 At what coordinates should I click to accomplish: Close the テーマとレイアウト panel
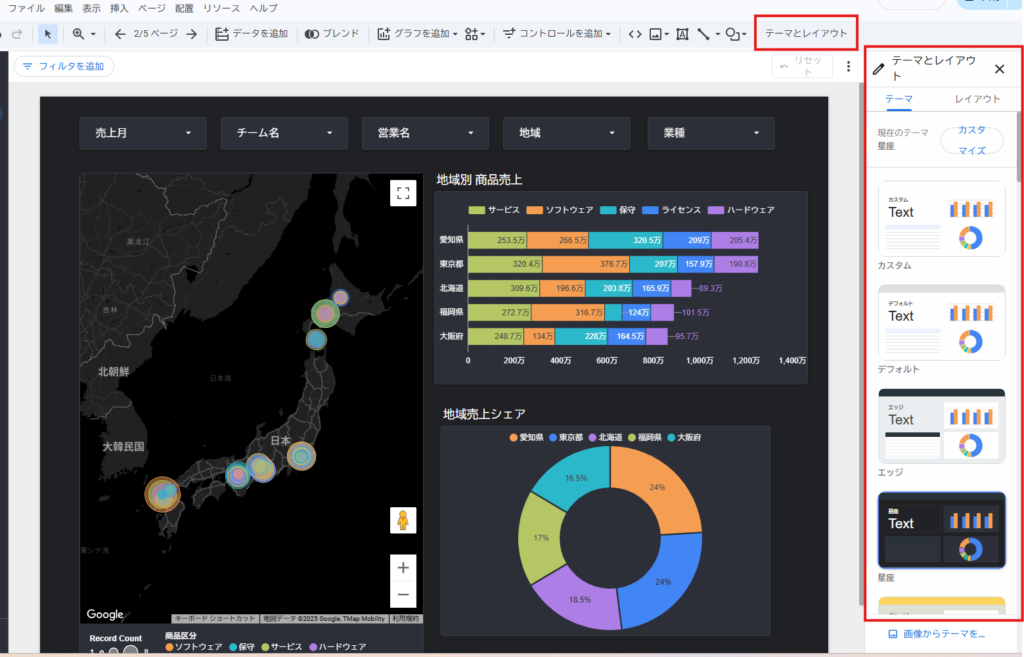(999, 69)
